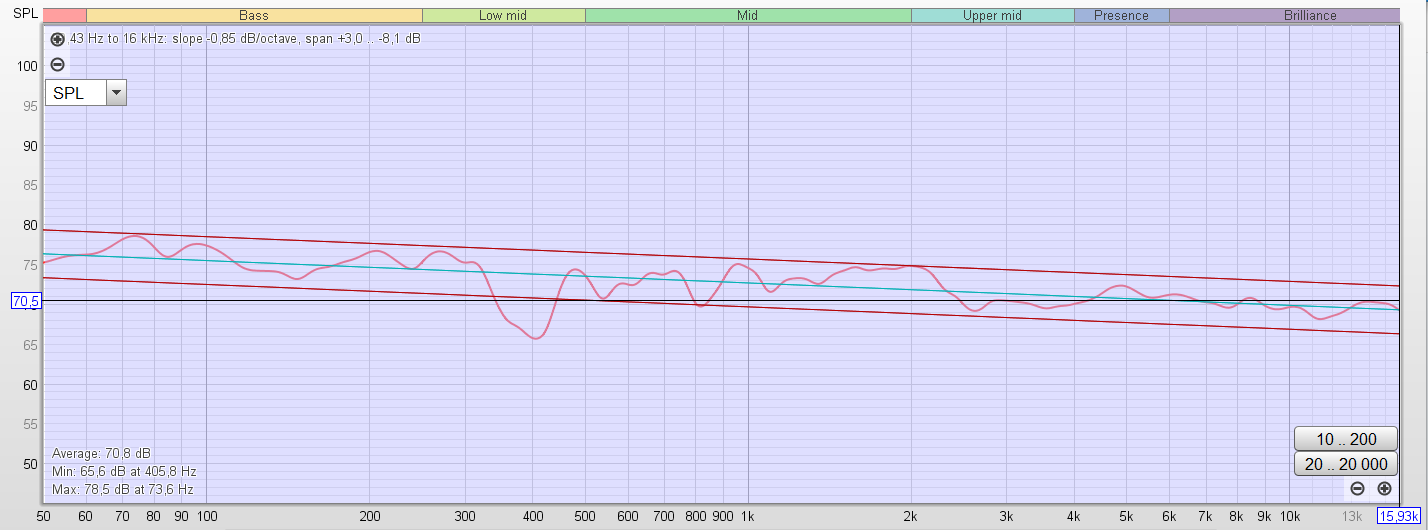The height and width of the screenshot is (530, 1428).
Task: Click the 1k frequency axis label
Action: click(747, 516)
